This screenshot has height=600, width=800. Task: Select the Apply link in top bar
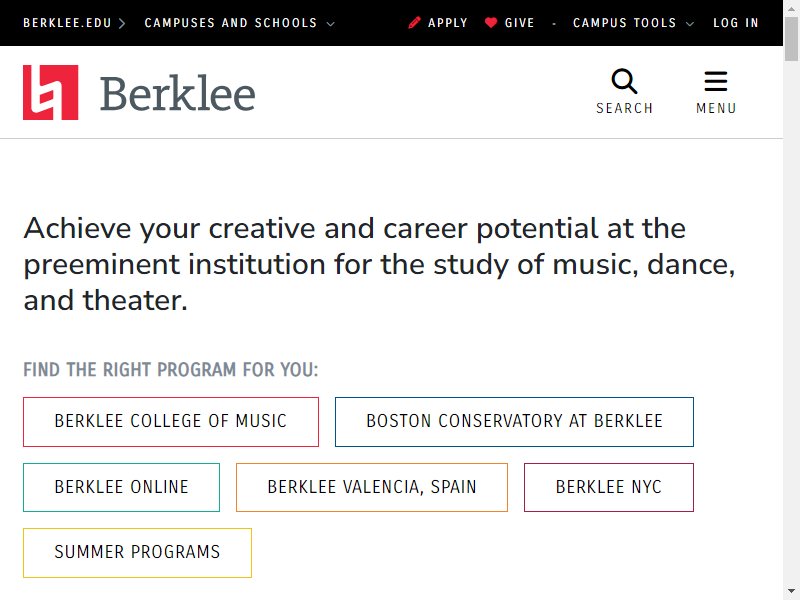tap(447, 23)
